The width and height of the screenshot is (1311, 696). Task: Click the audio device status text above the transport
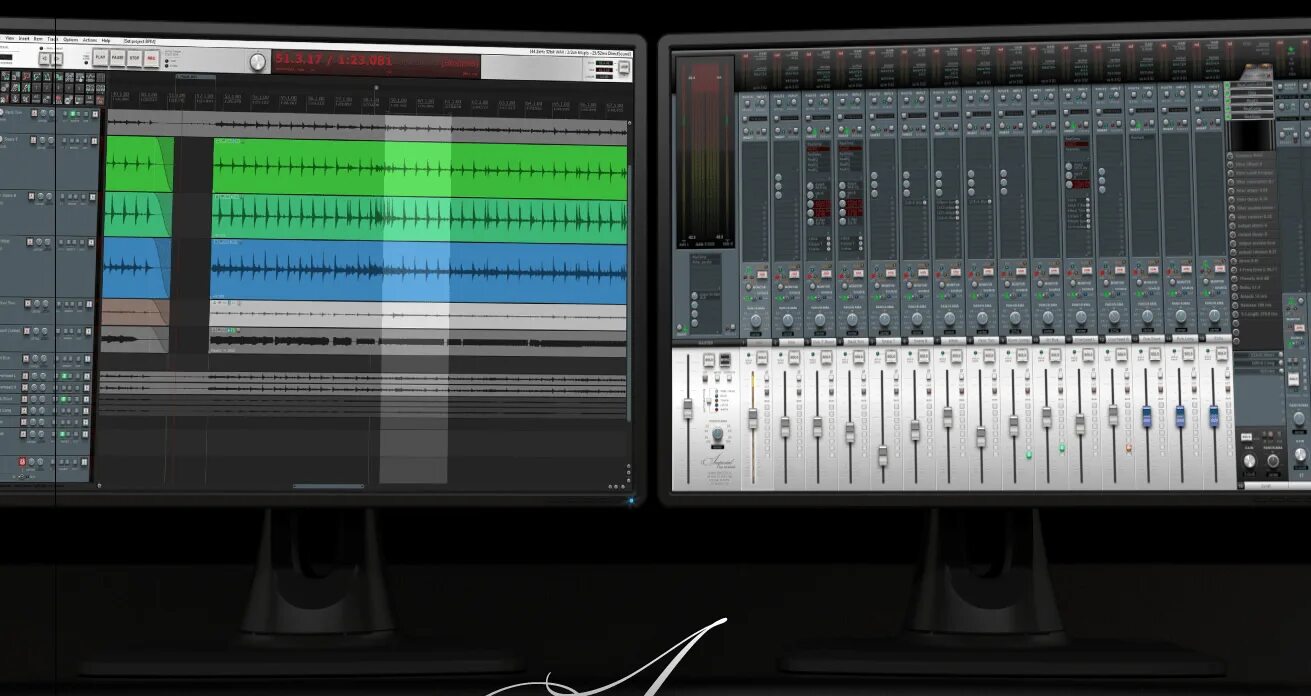[x=581, y=51]
